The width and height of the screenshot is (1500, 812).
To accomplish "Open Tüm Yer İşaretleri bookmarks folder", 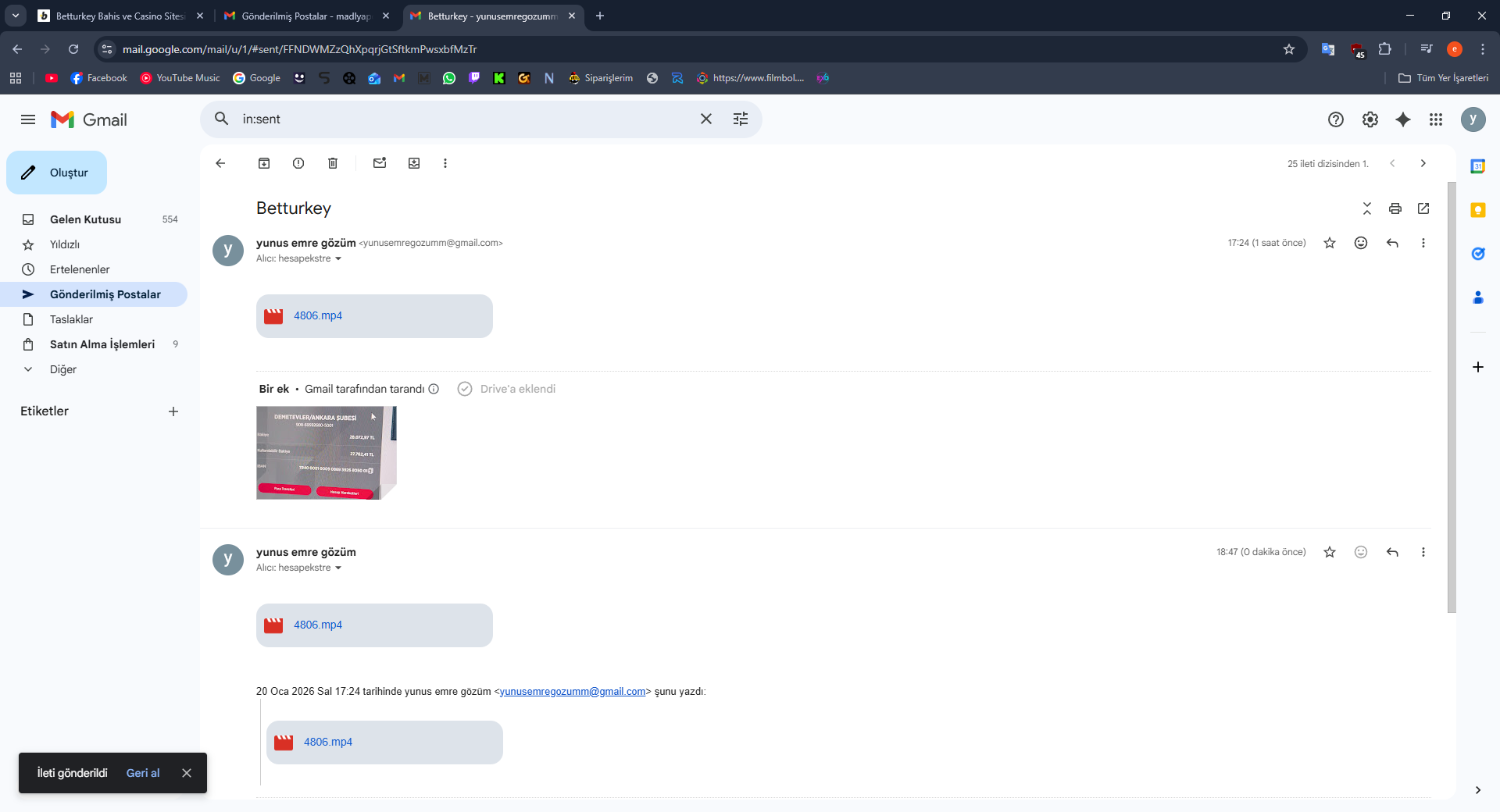I will click(x=1443, y=78).
